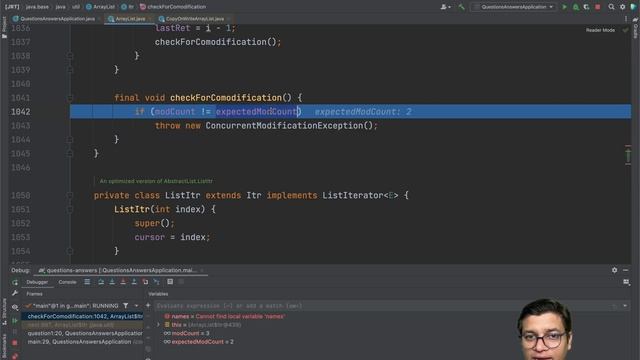Click the expectedModCount = 2 variable row
The image size is (640, 360).
tap(199, 342)
